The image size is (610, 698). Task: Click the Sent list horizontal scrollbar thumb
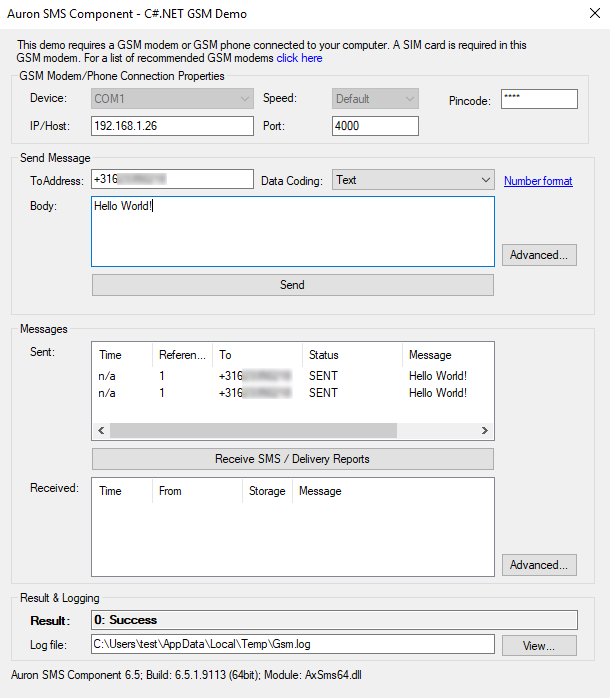pos(253,431)
